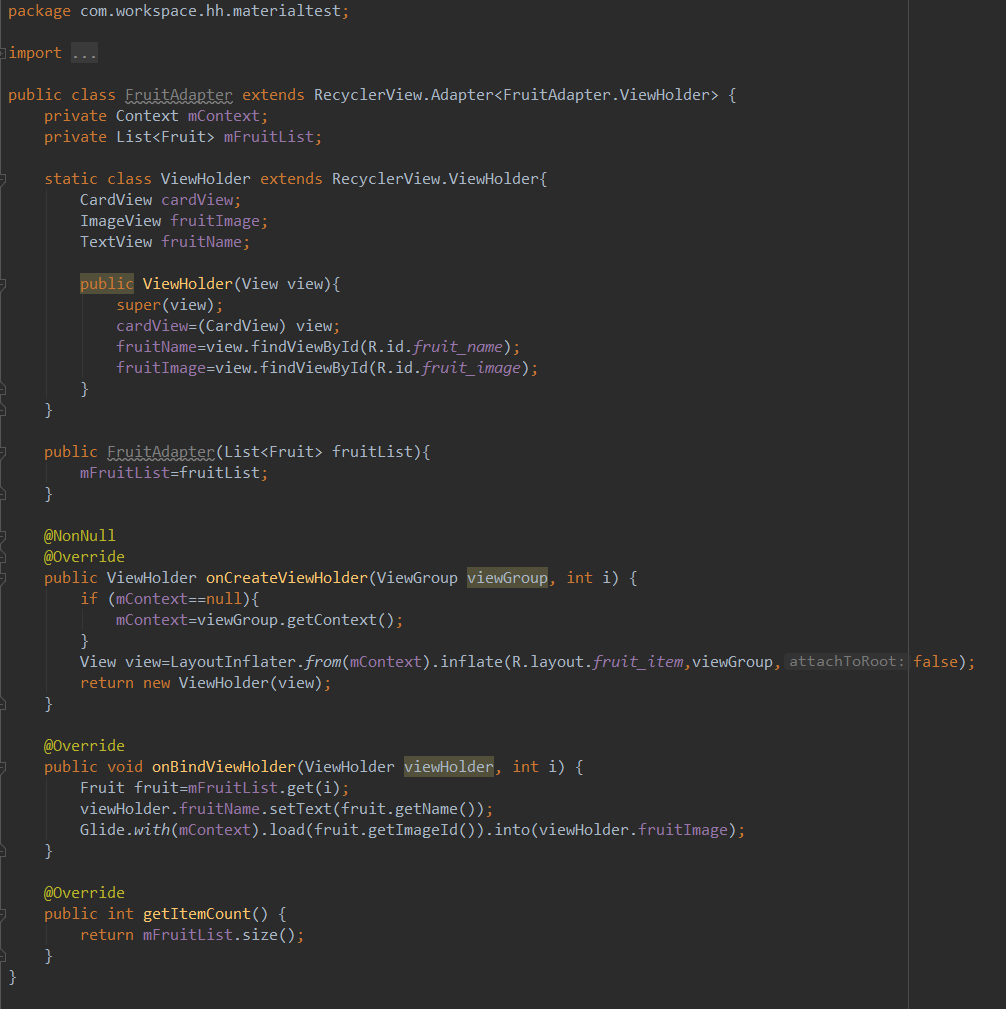Click the fruit_name resource id
1006x1009 pixels.
click(458, 347)
